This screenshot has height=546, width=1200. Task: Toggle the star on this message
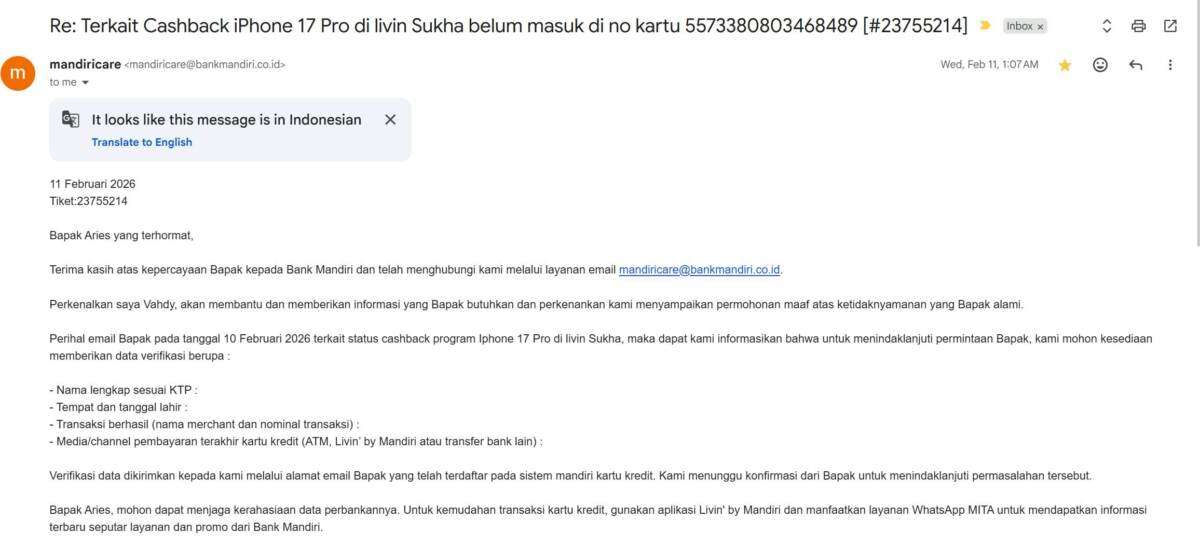pyautogui.click(x=1065, y=65)
